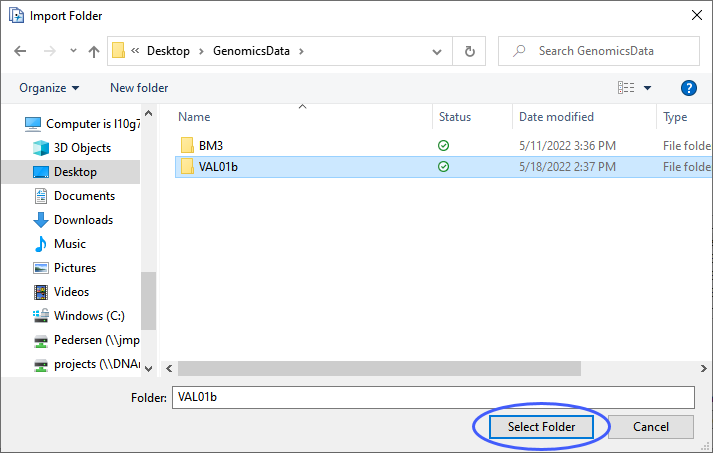Click horizontal scroll left arrow

(x=169, y=368)
